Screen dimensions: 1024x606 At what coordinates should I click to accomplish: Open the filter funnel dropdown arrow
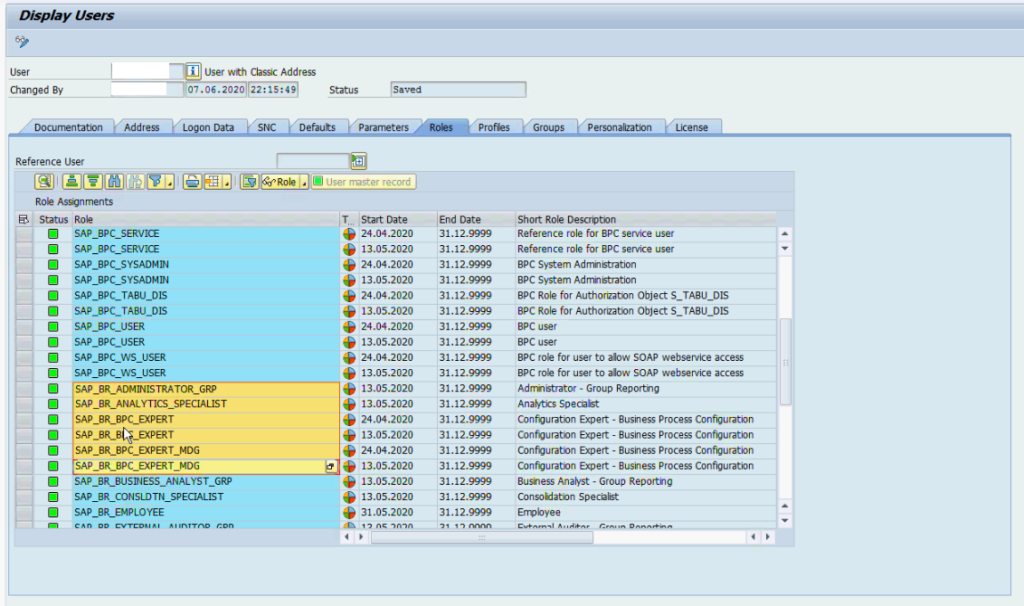(x=170, y=182)
